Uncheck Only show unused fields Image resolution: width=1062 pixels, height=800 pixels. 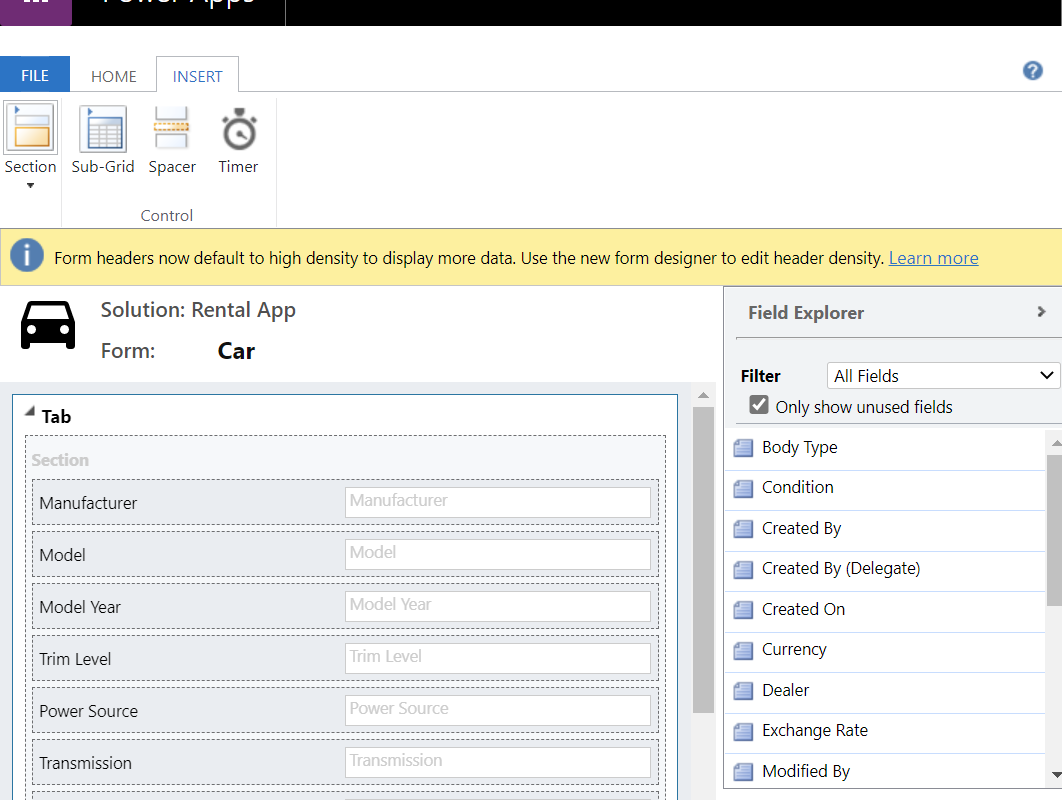point(759,406)
